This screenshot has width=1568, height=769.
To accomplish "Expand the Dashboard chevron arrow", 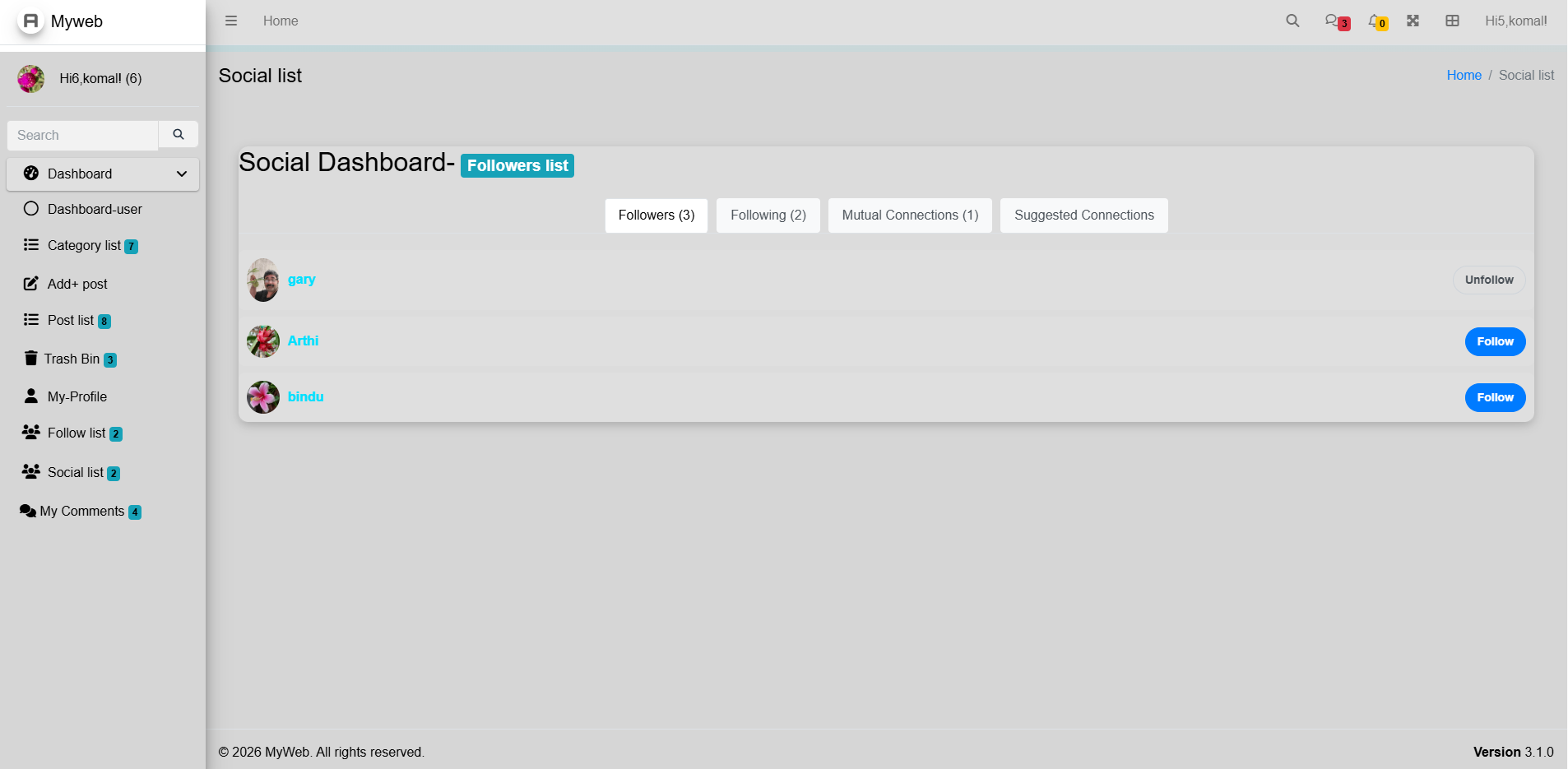I will pyautogui.click(x=182, y=174).
